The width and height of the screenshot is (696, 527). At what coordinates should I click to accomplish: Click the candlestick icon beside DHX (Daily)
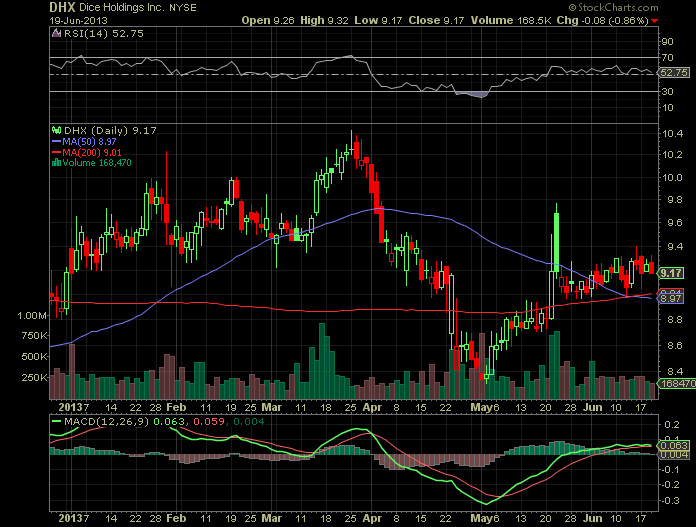click(56, 131)
